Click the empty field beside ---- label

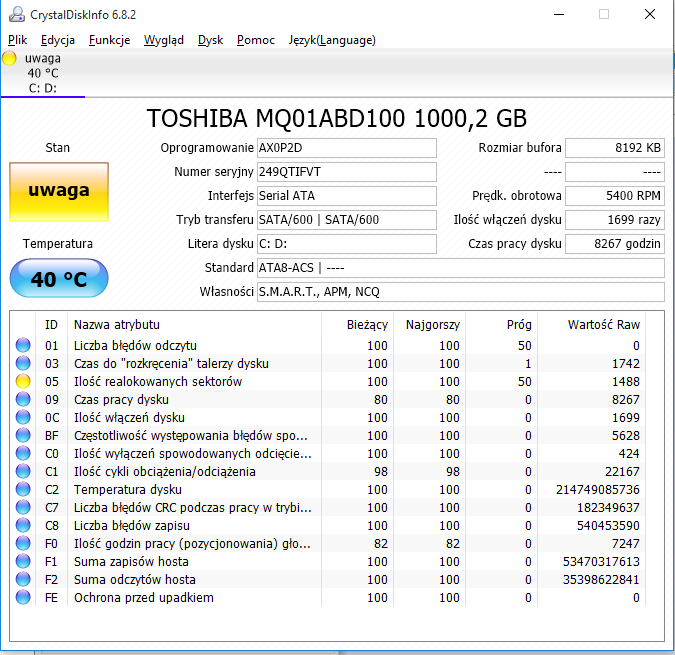click(615, 172)
